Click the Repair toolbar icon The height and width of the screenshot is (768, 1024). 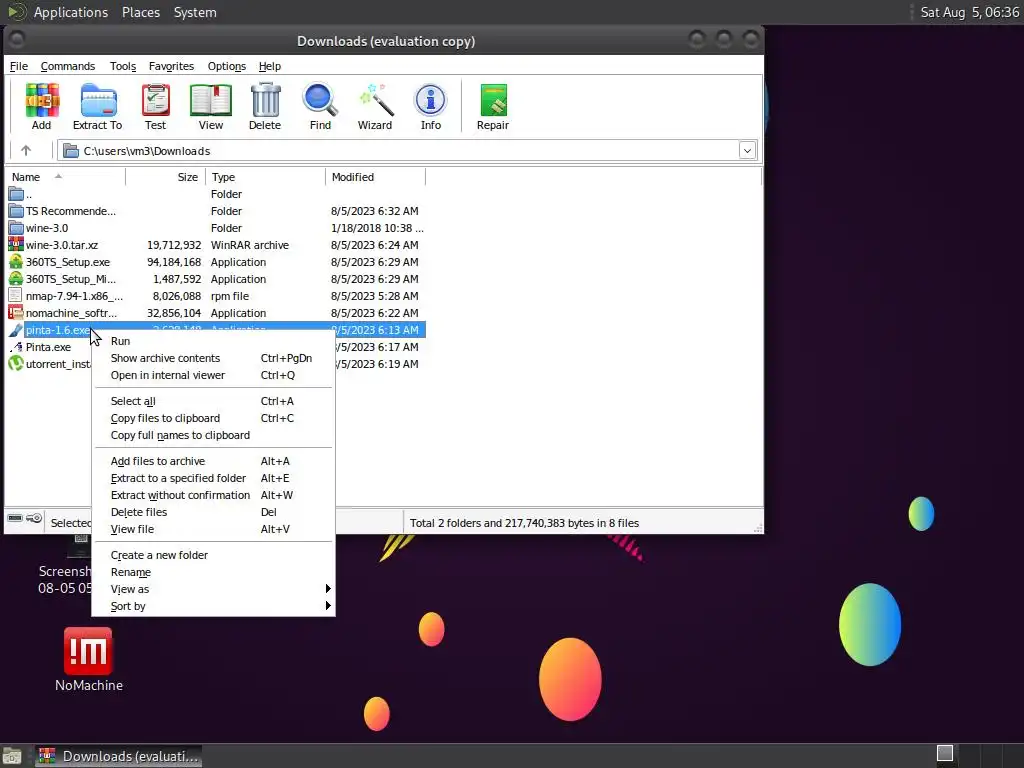point(493,101)
